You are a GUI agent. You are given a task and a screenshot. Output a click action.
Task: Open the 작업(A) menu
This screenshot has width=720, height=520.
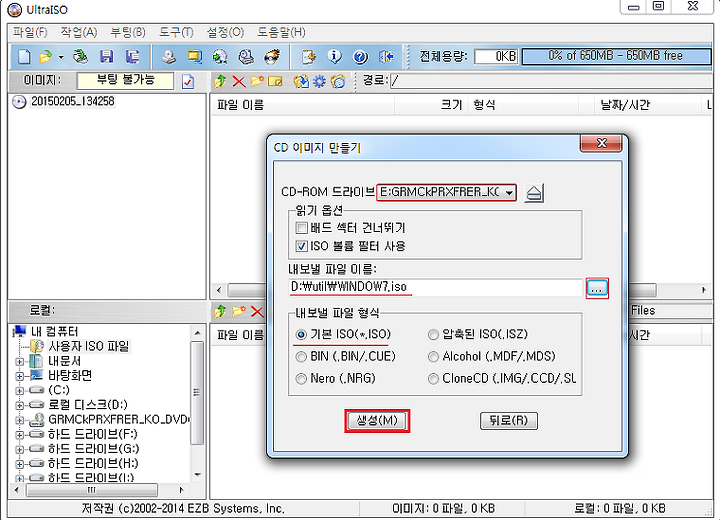click(79, 32)
